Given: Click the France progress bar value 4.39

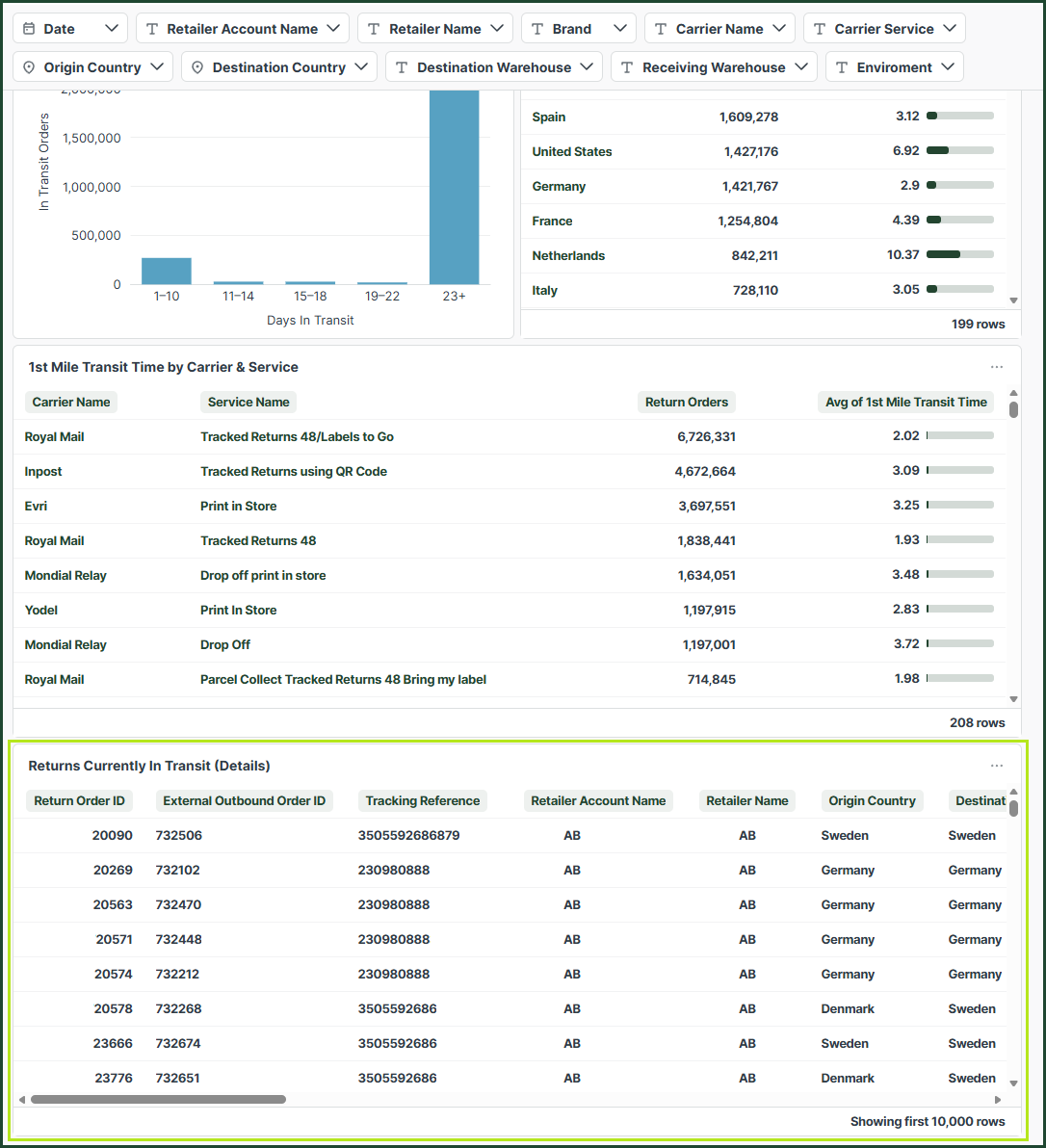Looking at the screenshot, I should [960, 220].
